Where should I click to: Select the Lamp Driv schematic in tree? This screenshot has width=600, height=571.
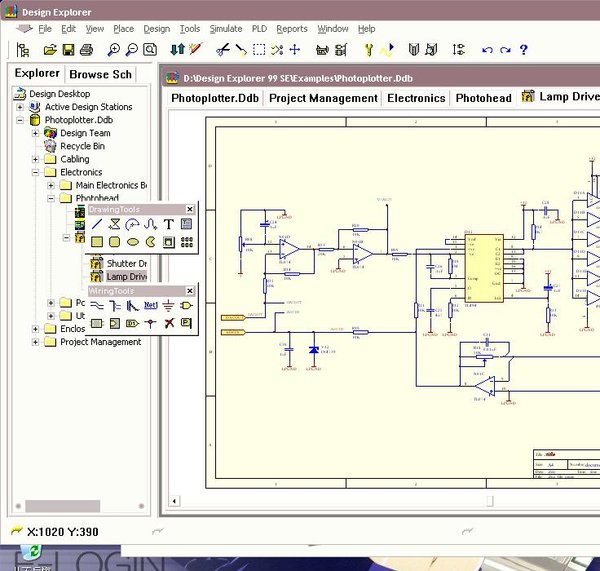[x=127, y=277]
